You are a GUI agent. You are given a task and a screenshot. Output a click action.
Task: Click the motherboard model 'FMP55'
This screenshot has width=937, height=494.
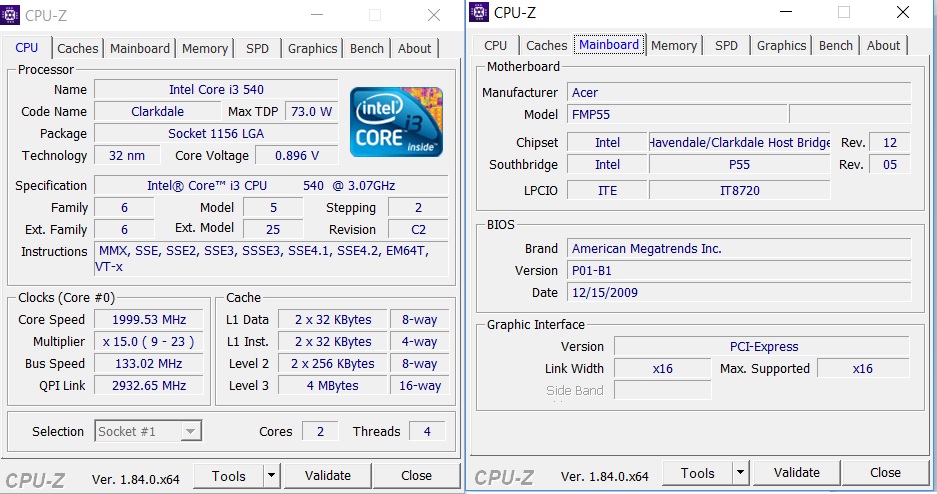pyautogui.click(x=677, y=115)
